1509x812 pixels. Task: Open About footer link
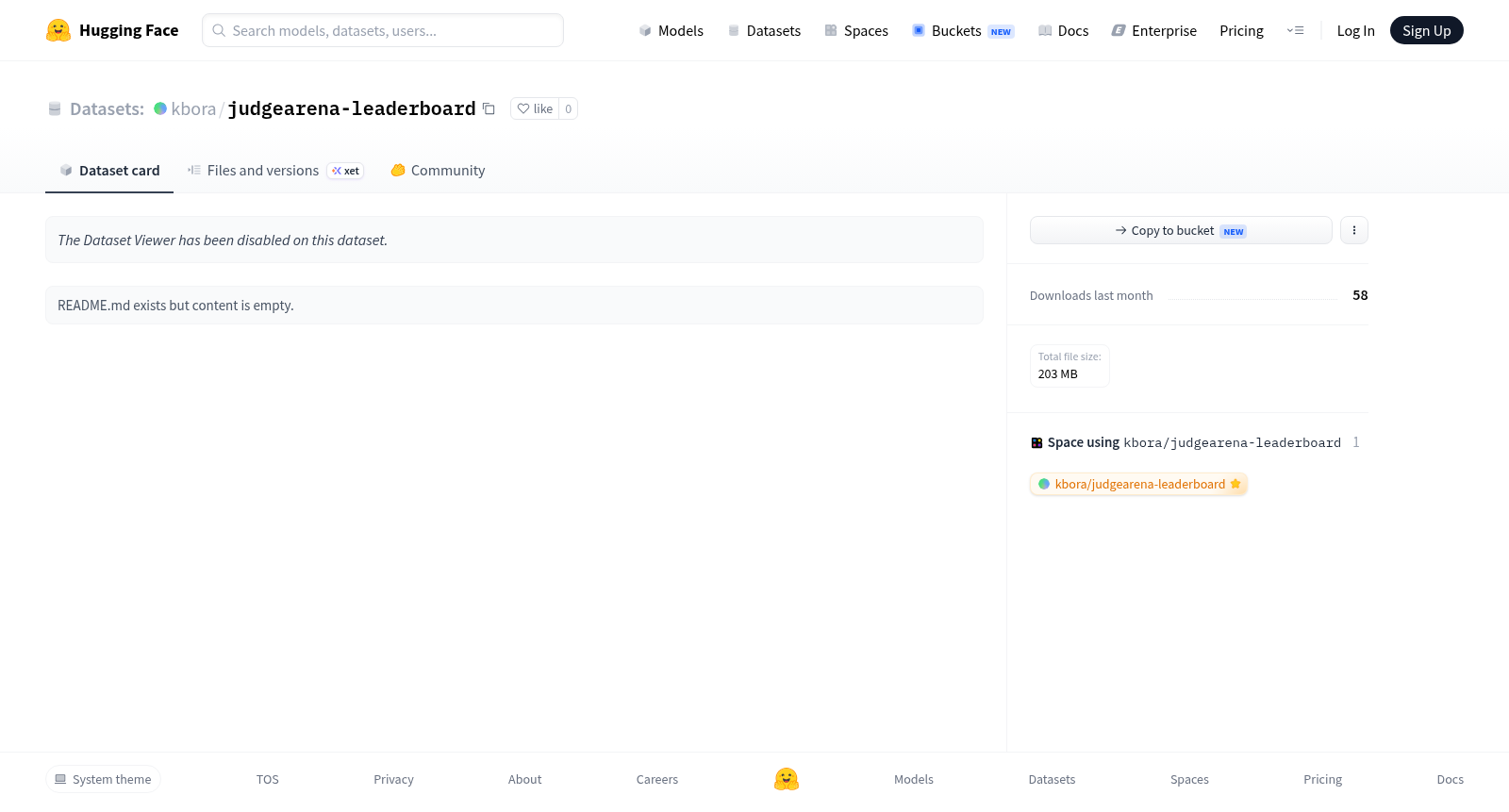(x=524, y=779)
